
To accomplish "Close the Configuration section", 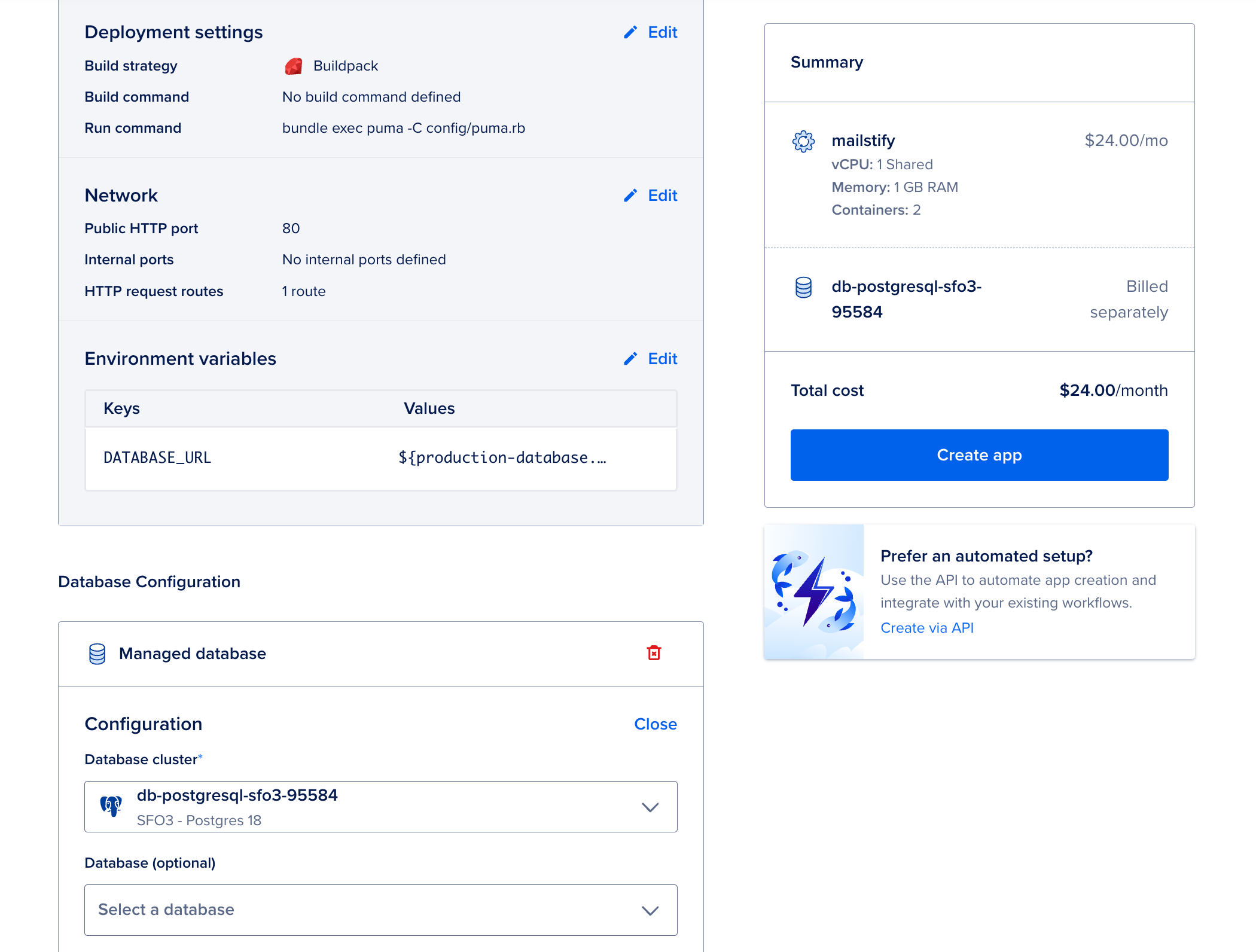I will 656,724.
